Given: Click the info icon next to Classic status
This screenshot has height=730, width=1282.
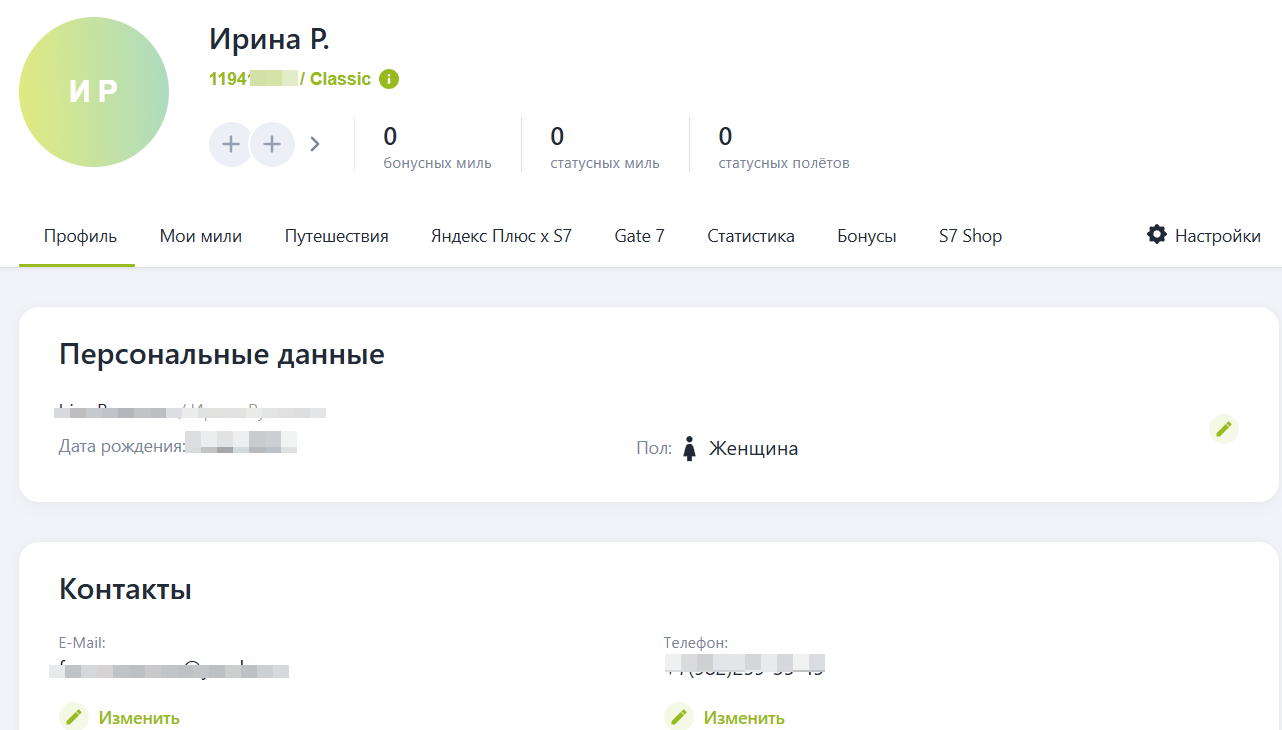Looking at the screenshot, I should pos(389,79).
